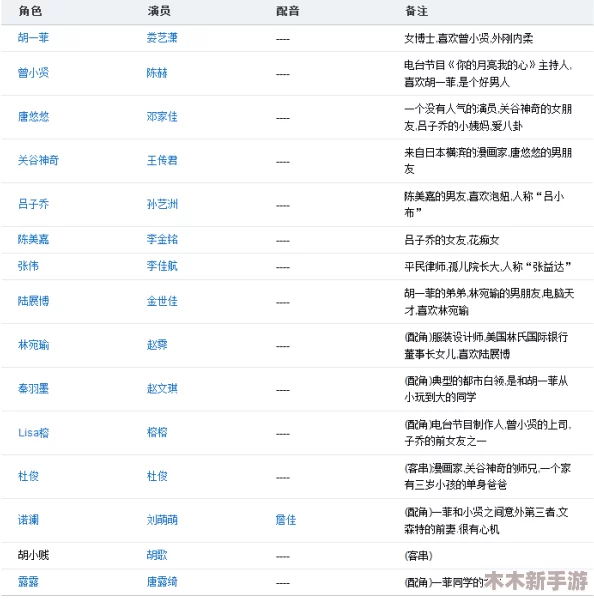The image size is (594, 599).
Task: Click the 配音 column header
Action: [288, 11]
